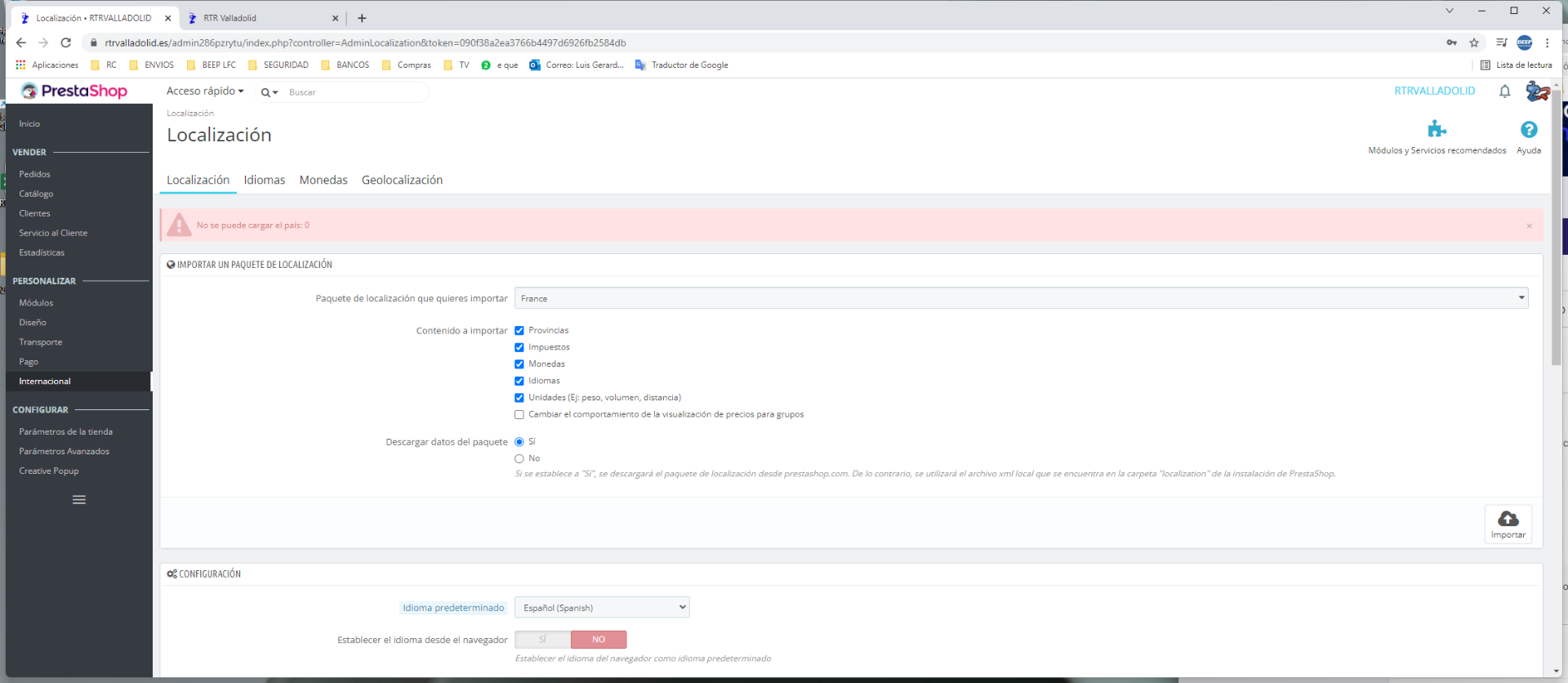Close the RTR Valladolid tab
The height and width of the screenshot is (683, 1568).
tap(335, 18)
